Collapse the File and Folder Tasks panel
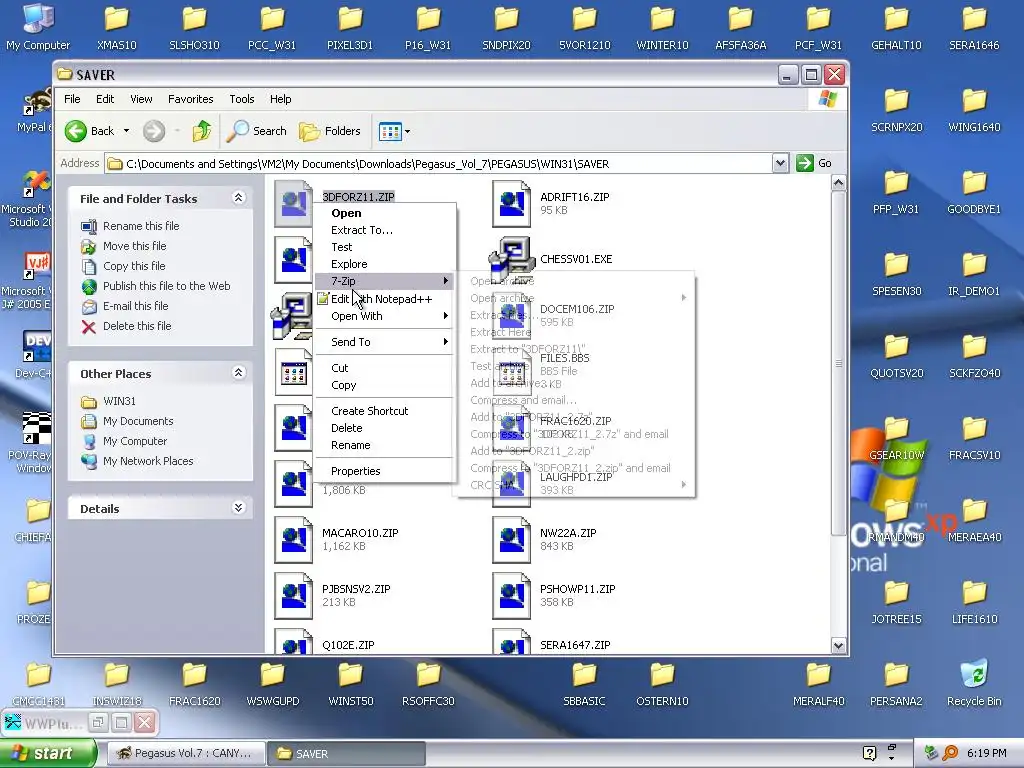Viewport: 1024px width, 768px height. [x=238, y=198]
